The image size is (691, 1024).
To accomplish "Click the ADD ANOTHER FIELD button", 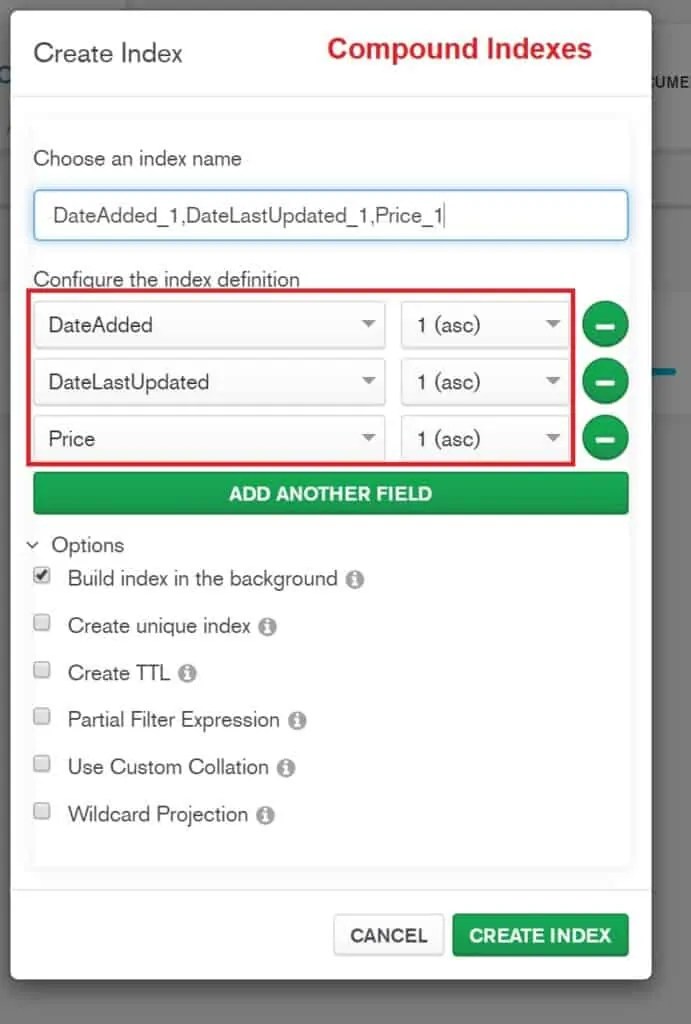I will pyautogui.click(x=331, y=492).
